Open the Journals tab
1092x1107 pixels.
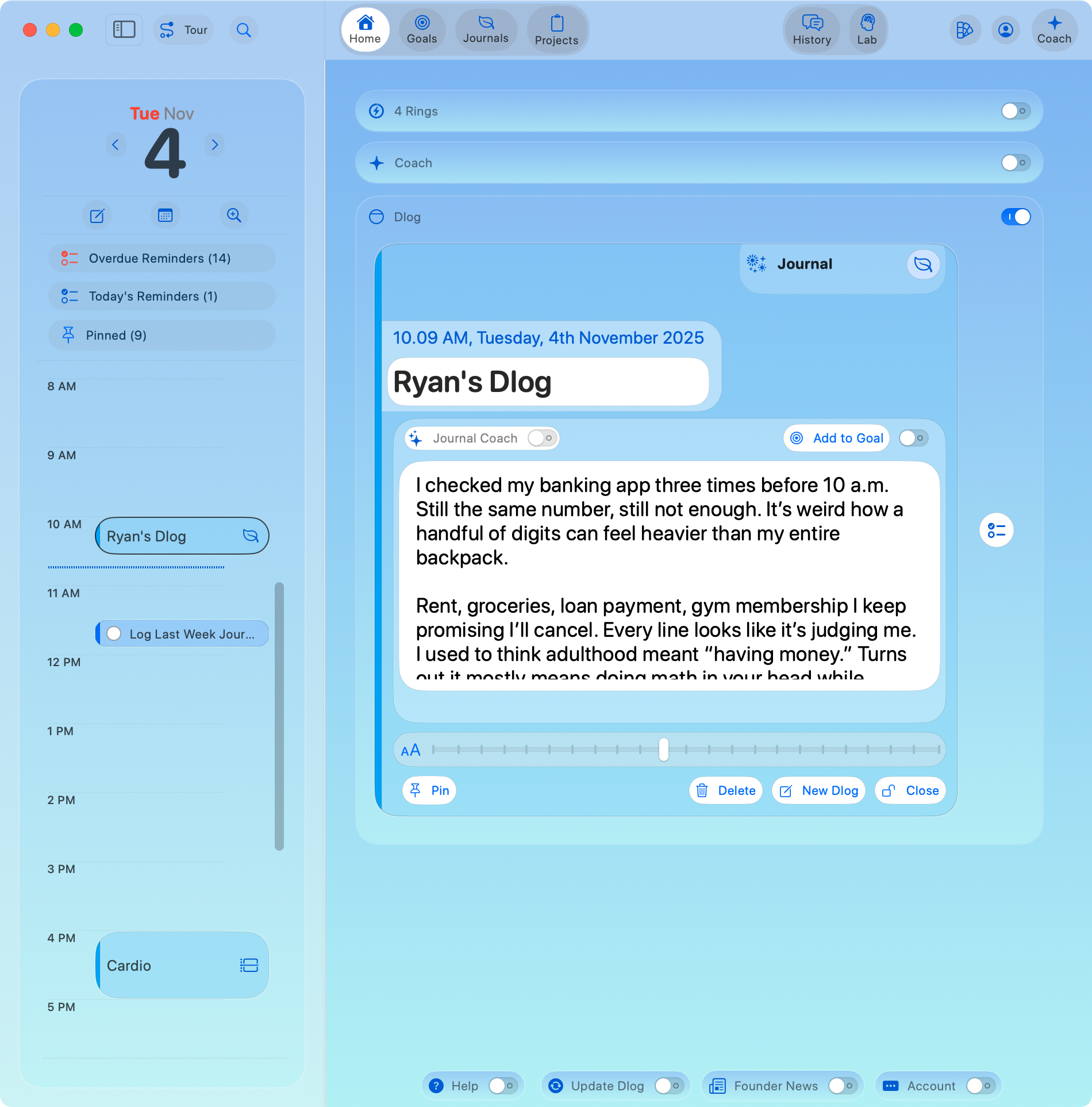(x=486, y=30)
